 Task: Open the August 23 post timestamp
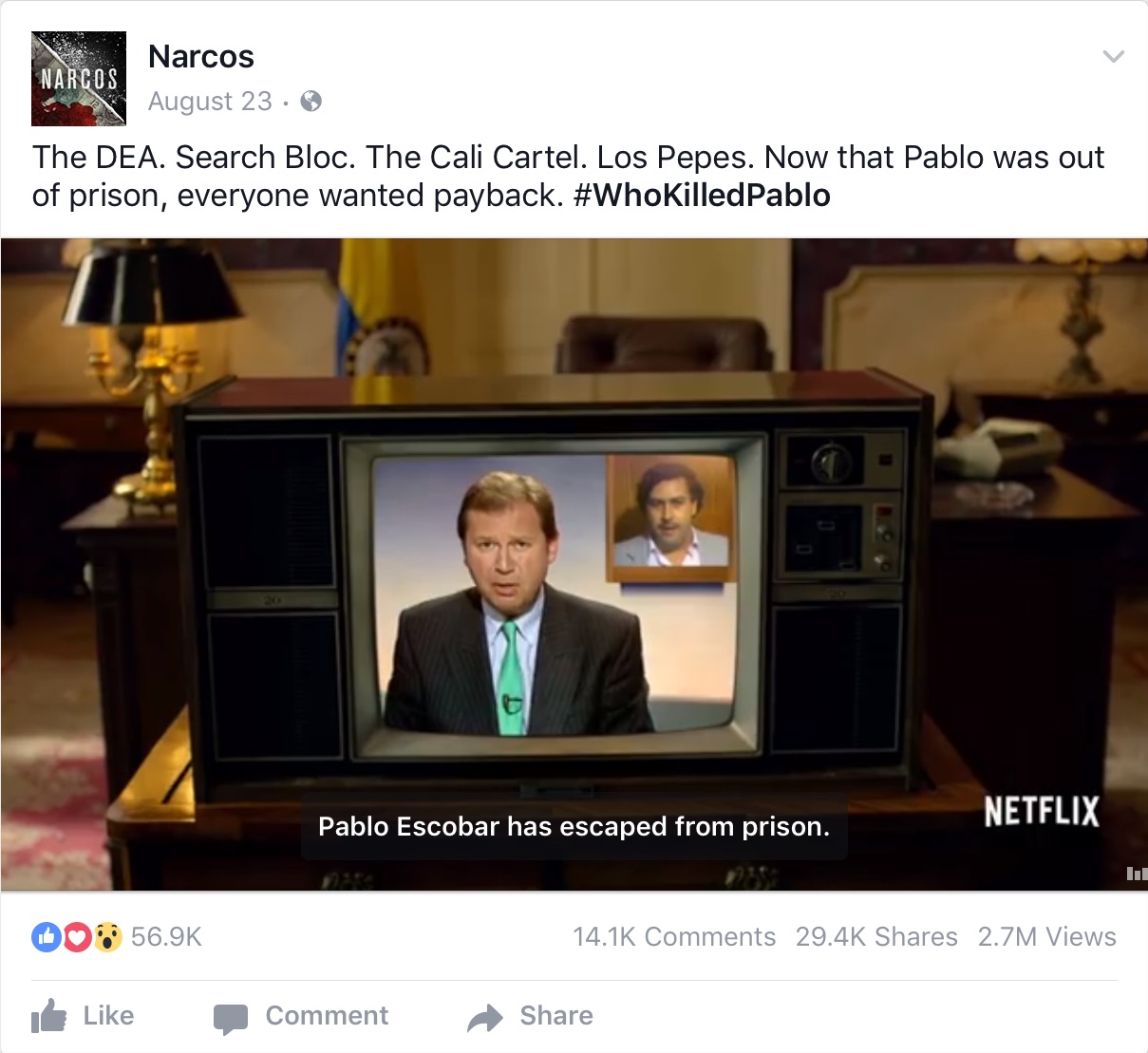tap(210, 101)
